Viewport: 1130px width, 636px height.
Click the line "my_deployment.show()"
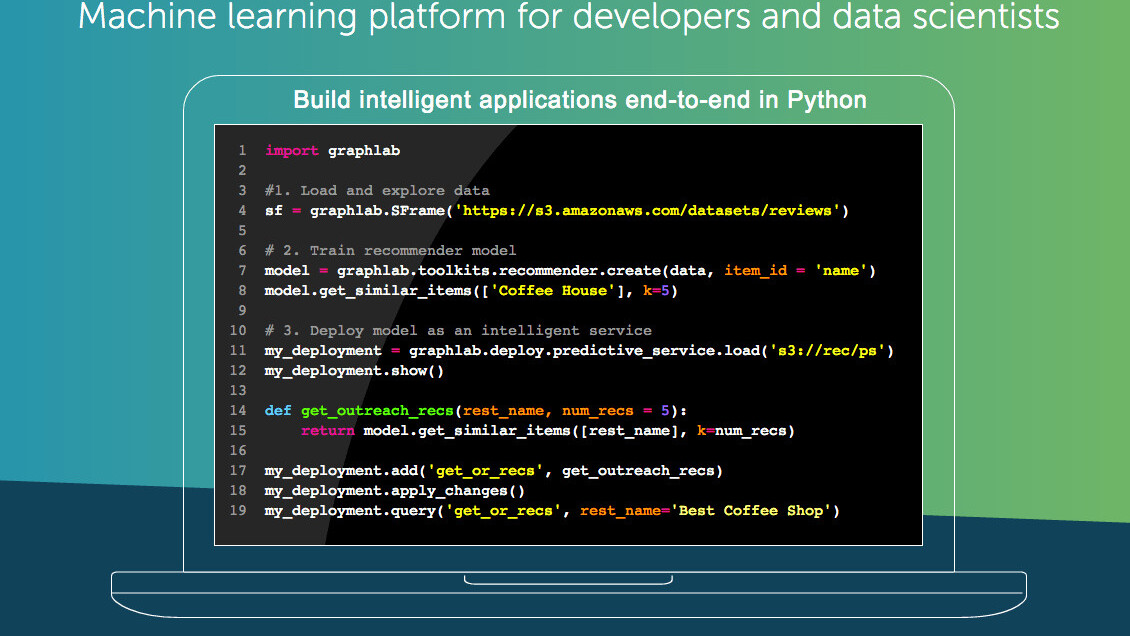354,371
